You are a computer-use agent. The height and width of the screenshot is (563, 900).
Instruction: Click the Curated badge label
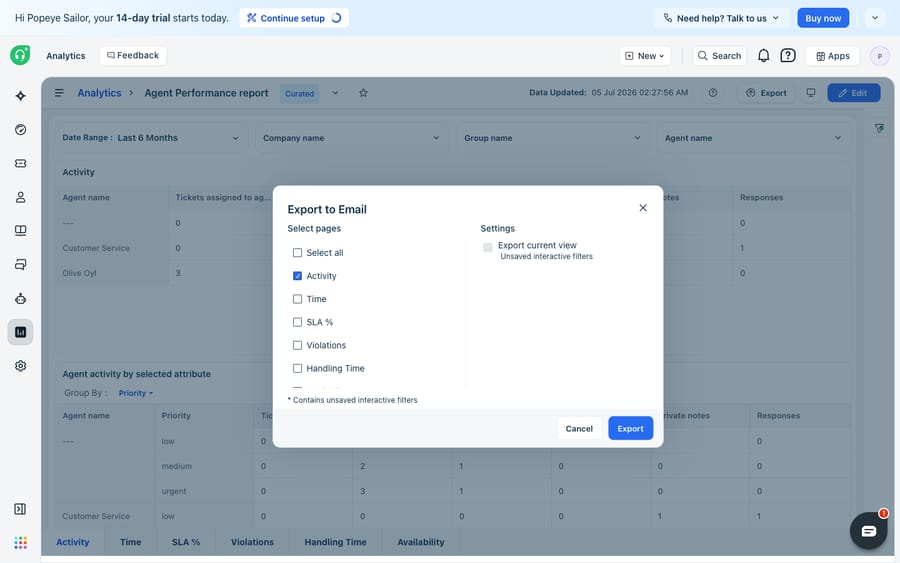[x=300, y=94]
